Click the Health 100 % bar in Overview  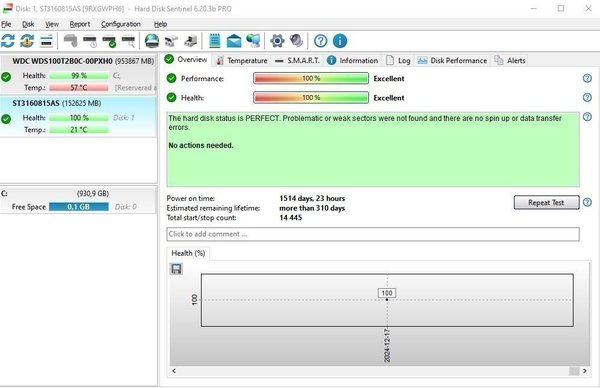click(311, 98)
